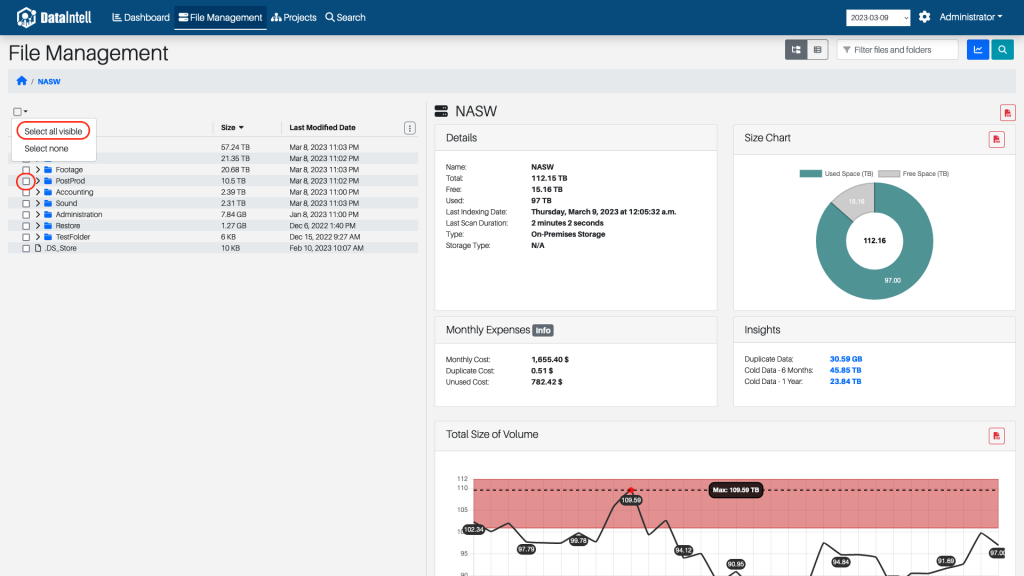Toggle Used Space (TB) legend swatch
1024x576 pixels.
coord(810,174)
